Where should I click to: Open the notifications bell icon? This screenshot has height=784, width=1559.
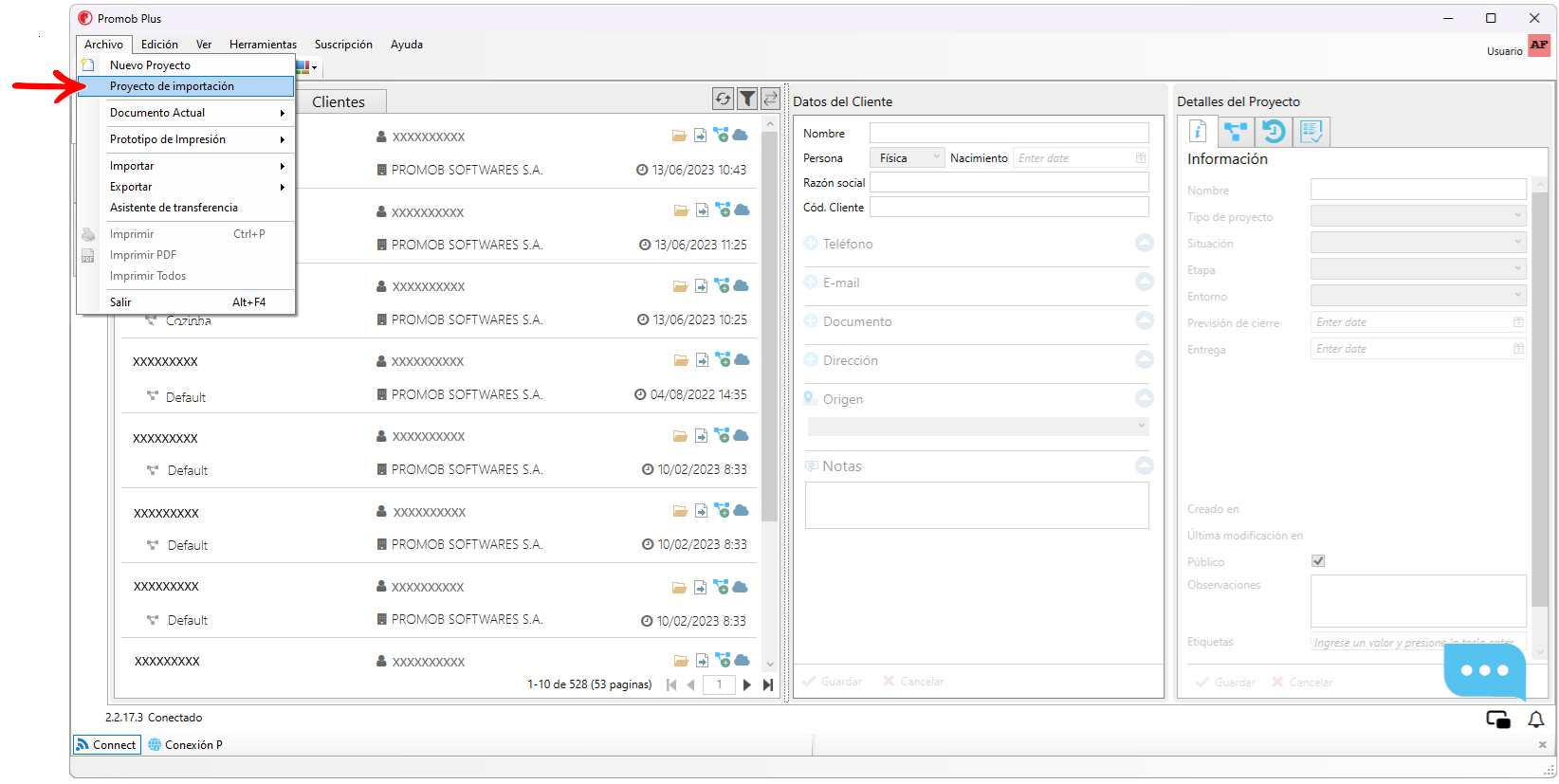pyautogui.click(x=1536, y=720)
